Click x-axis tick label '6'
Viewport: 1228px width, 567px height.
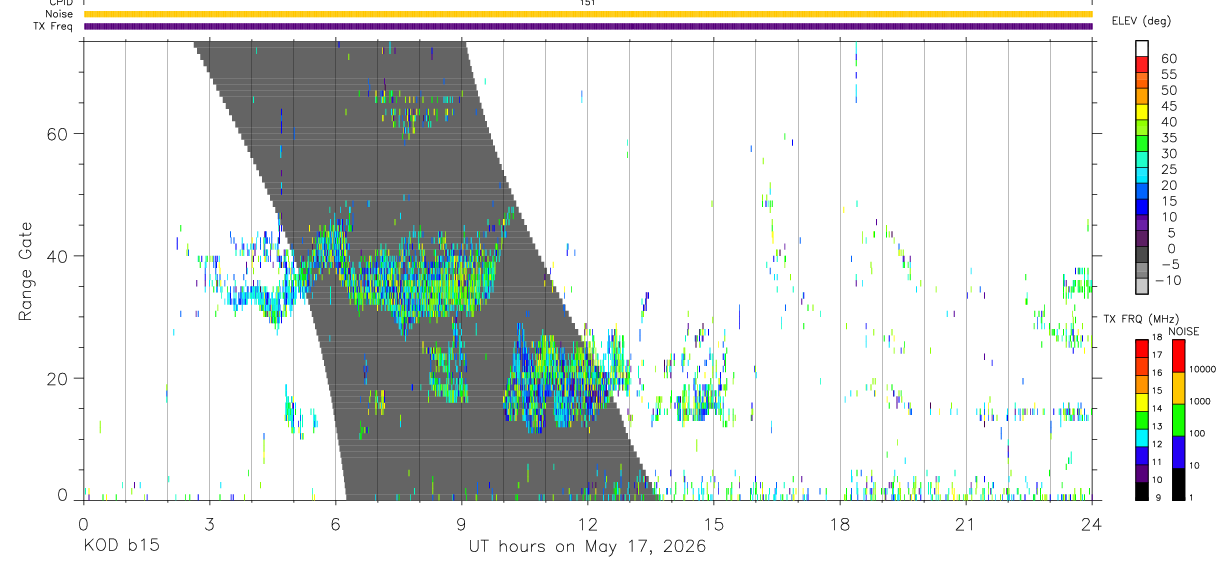336,523
